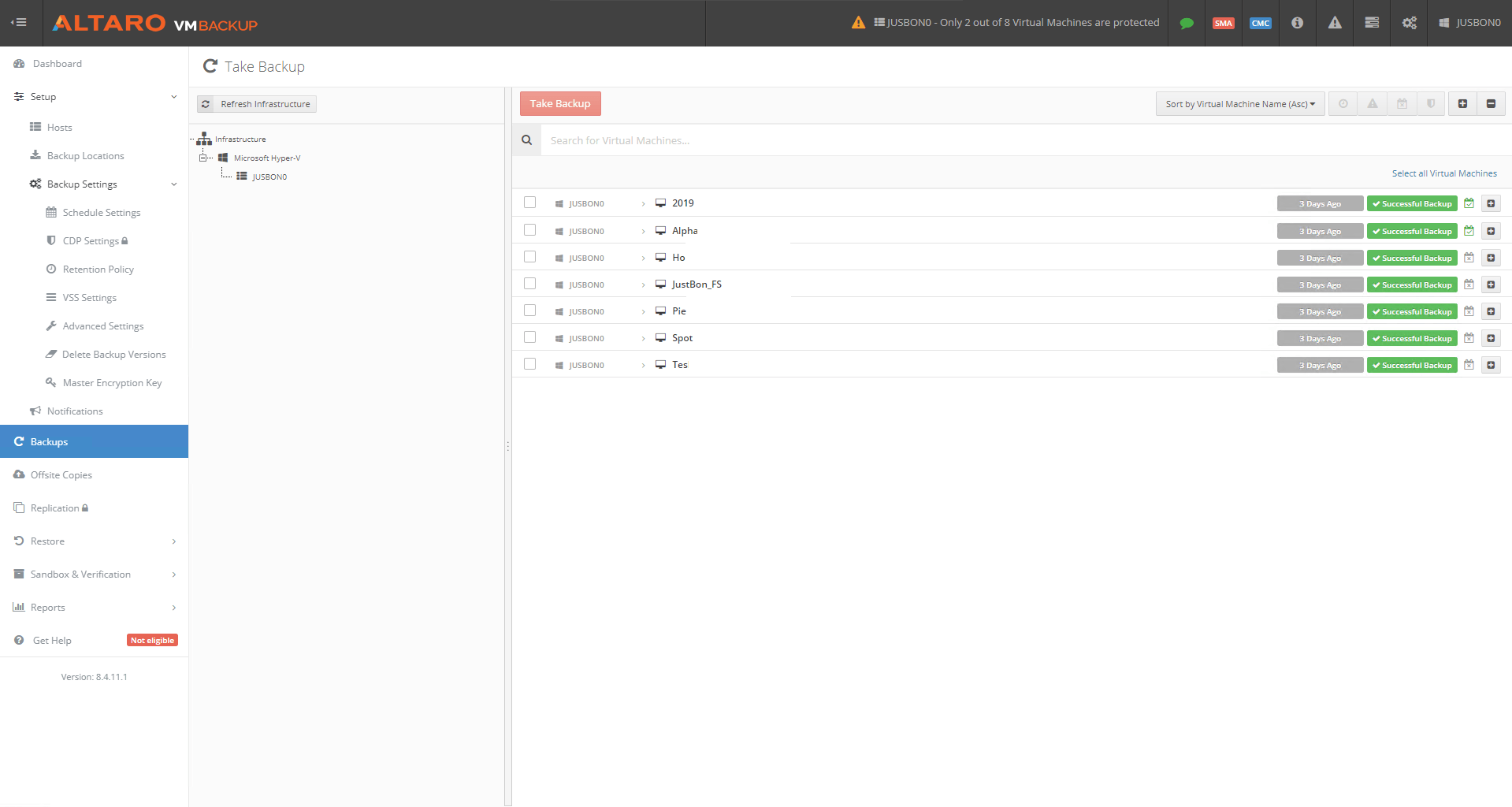Click the clock filter icon in toolbar
Image resolution: width=1512 pixels, height=807 pixels.
(1343, 104)
